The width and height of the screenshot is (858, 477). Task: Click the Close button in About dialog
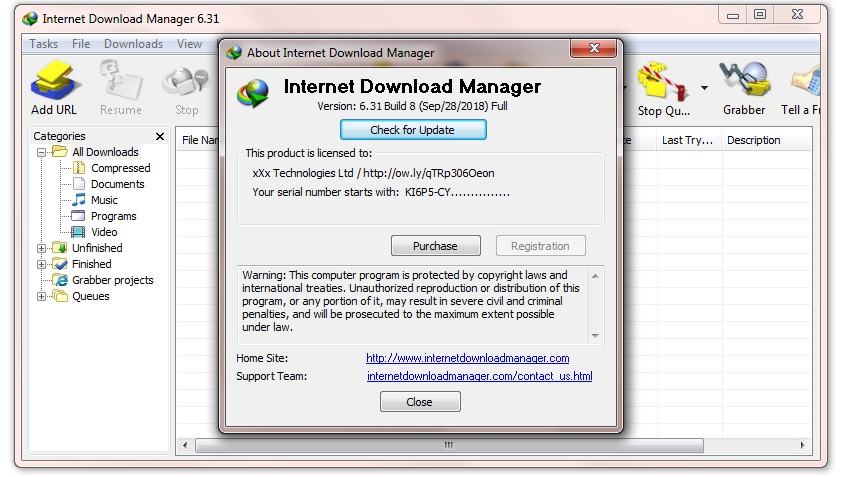click(x=420, y=402)
